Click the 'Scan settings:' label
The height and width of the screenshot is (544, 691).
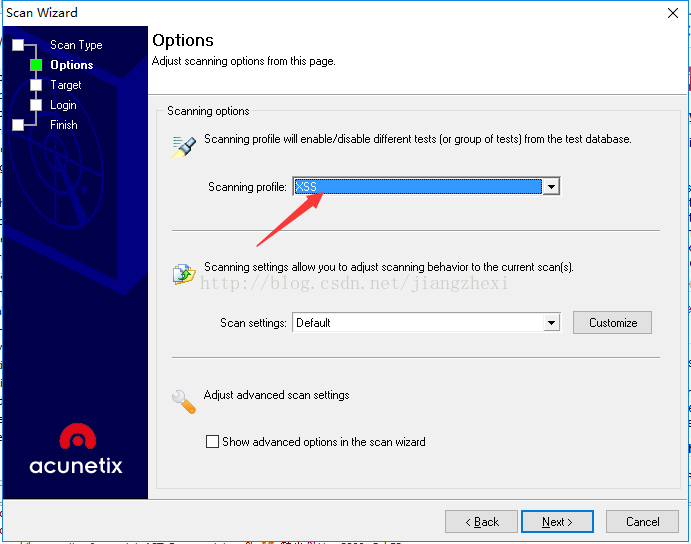click(253, 323)
